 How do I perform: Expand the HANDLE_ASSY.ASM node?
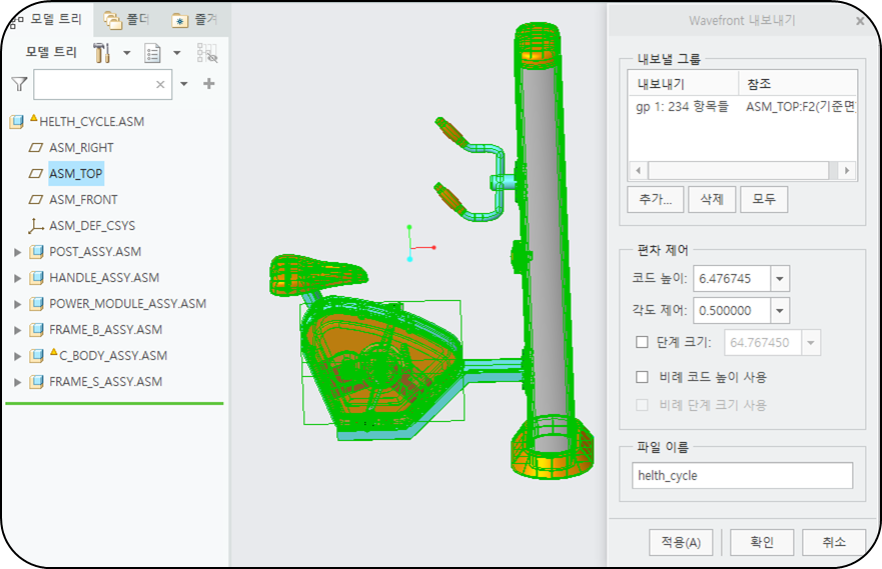click(x=17, y=278)
